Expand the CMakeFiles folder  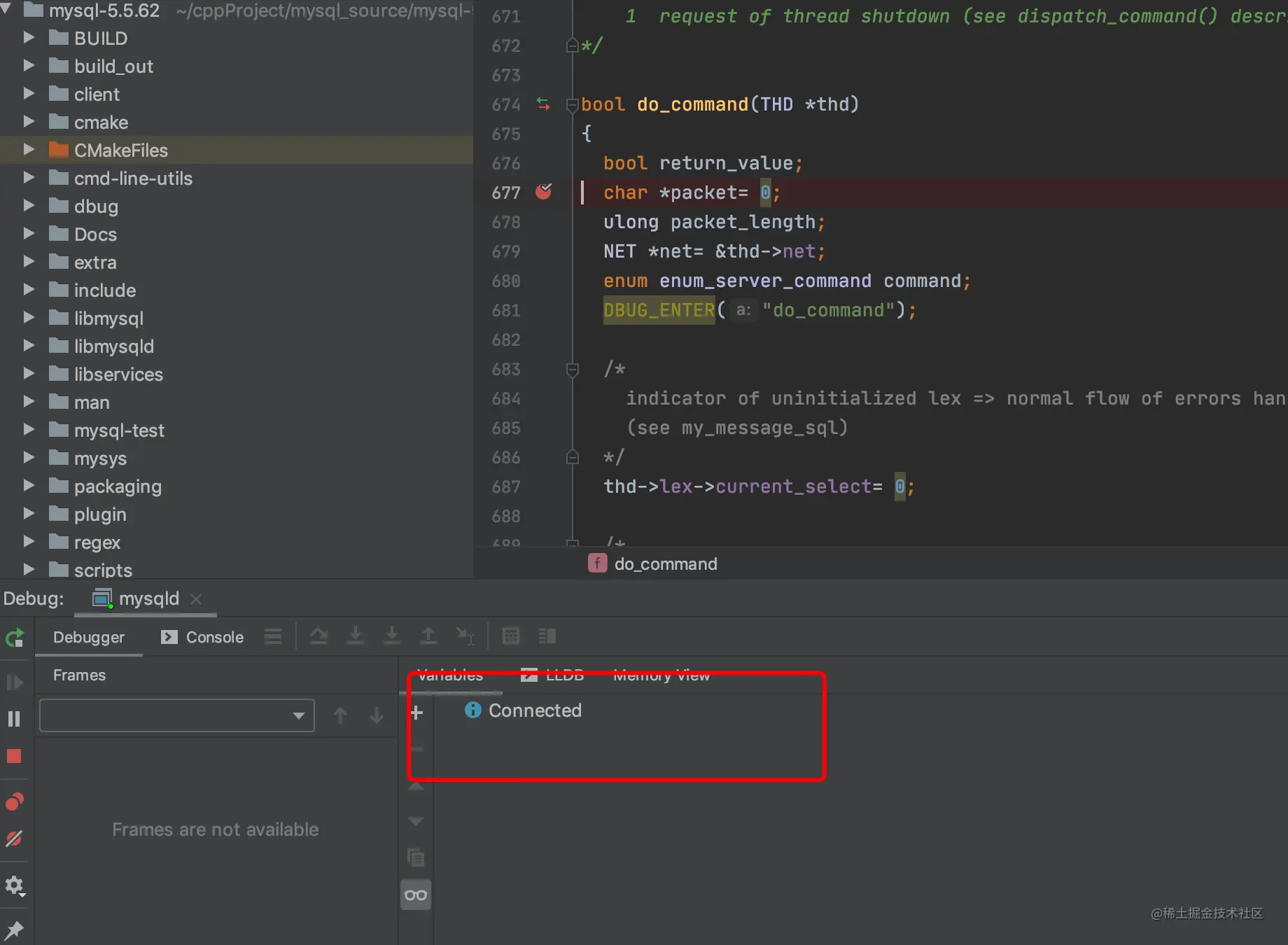[x=29, y=149]
